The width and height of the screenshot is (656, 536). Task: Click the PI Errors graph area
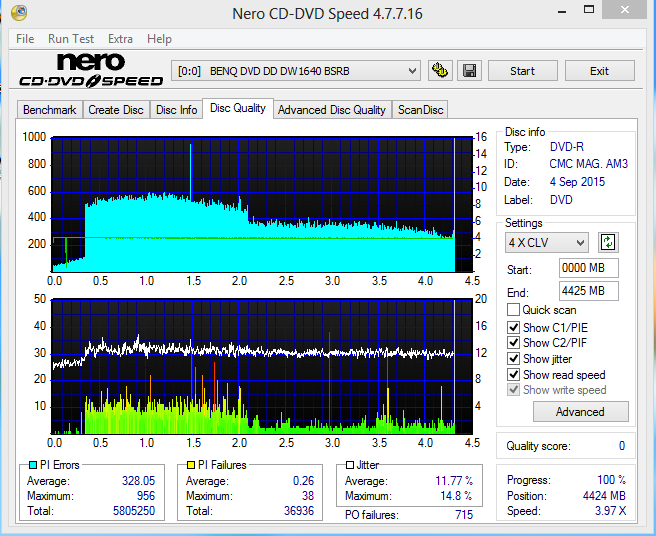(x=262, y=204)
